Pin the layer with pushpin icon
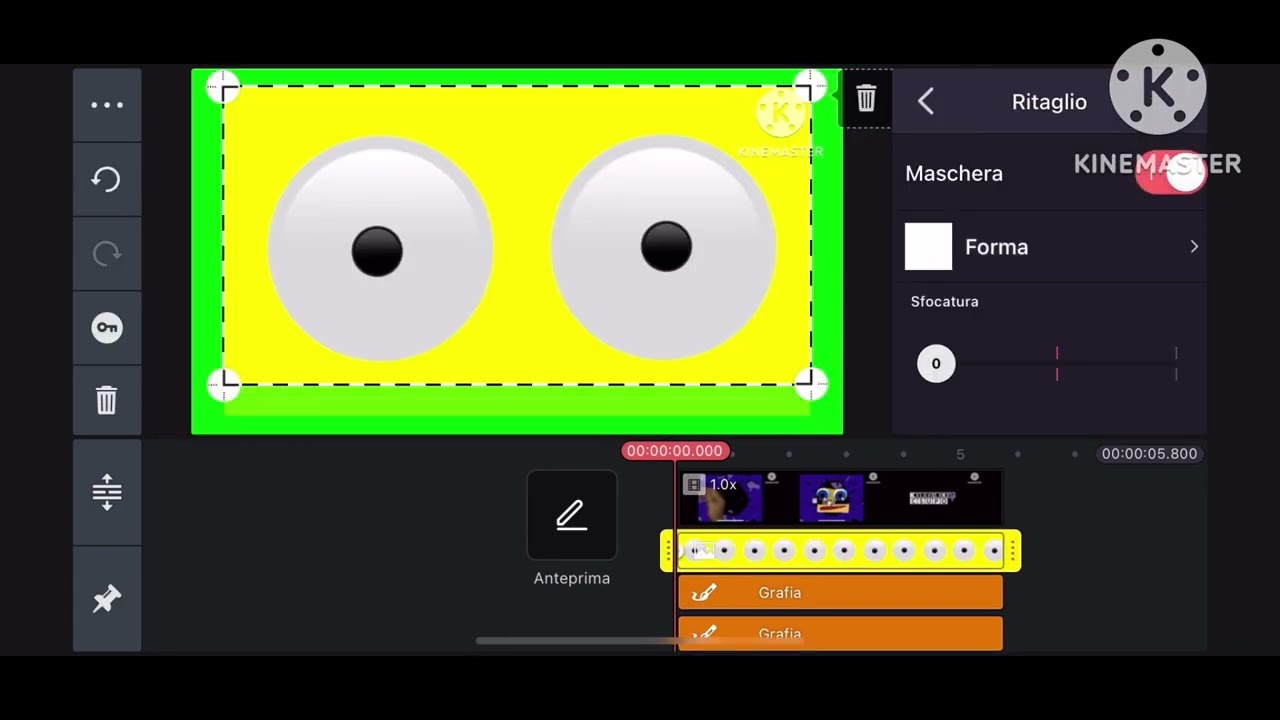Screen dimensions: 1280x720 [x=107, y=599]
